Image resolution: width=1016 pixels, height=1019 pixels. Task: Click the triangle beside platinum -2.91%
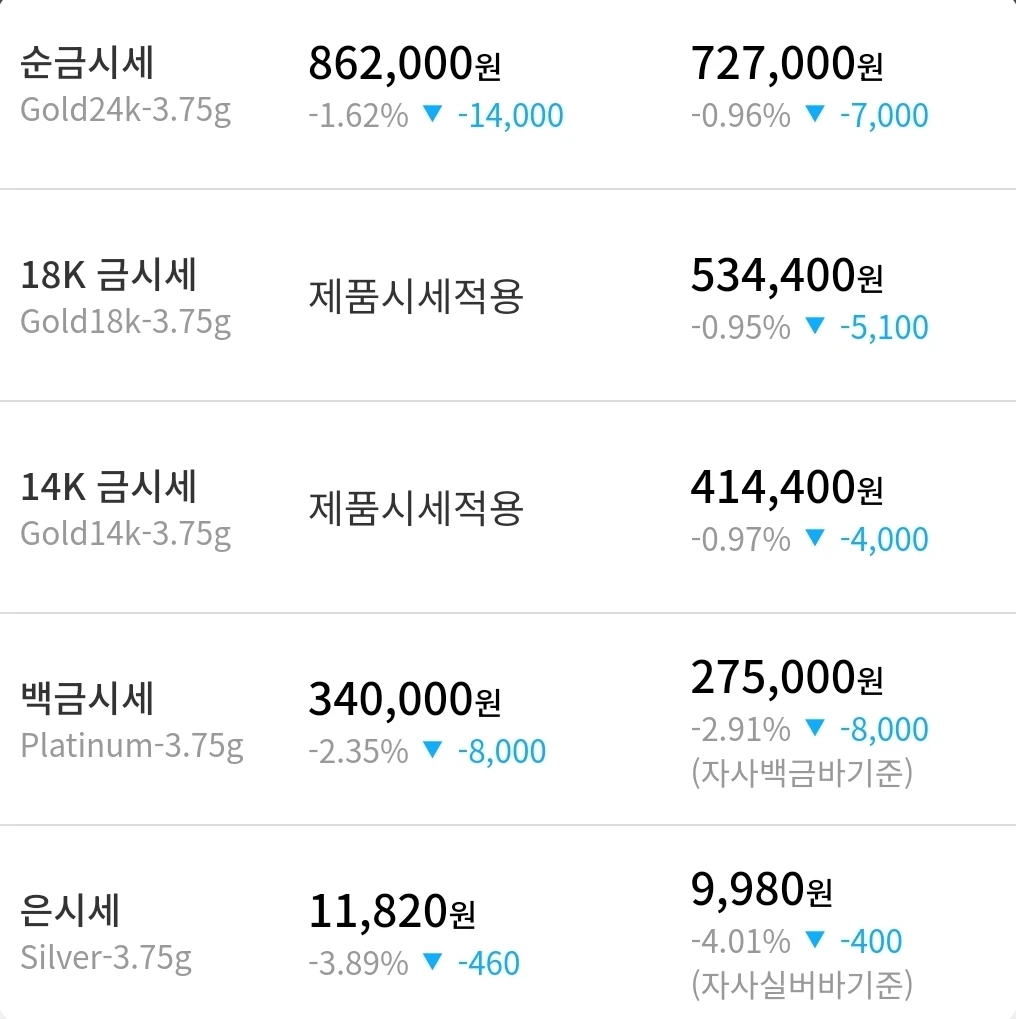(814, 727)
